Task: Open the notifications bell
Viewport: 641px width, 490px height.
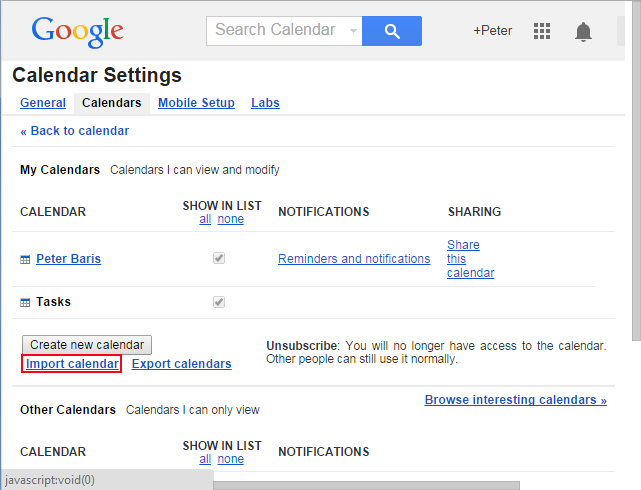Action: tap(583, 31)
